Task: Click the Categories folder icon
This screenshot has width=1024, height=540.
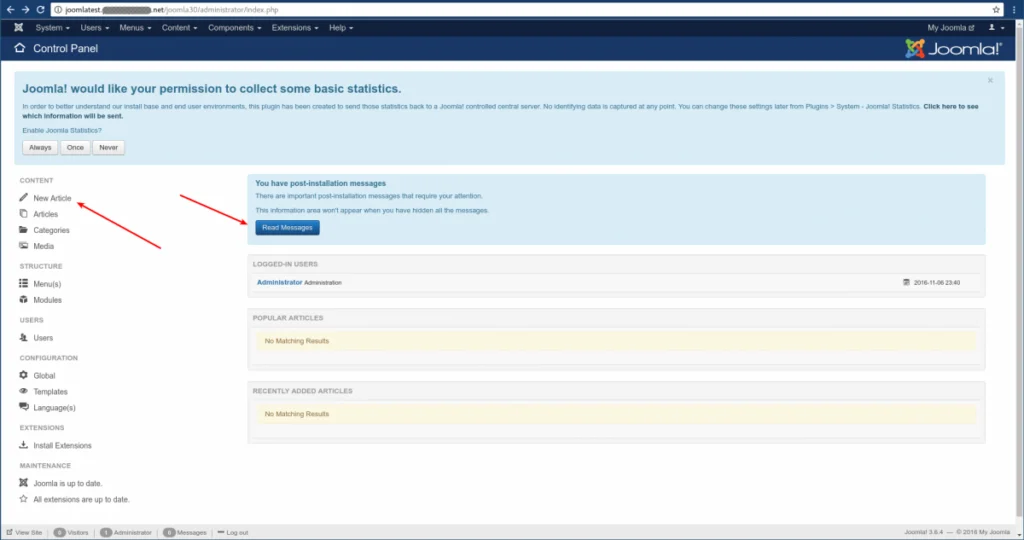Action: pos(24,230)
